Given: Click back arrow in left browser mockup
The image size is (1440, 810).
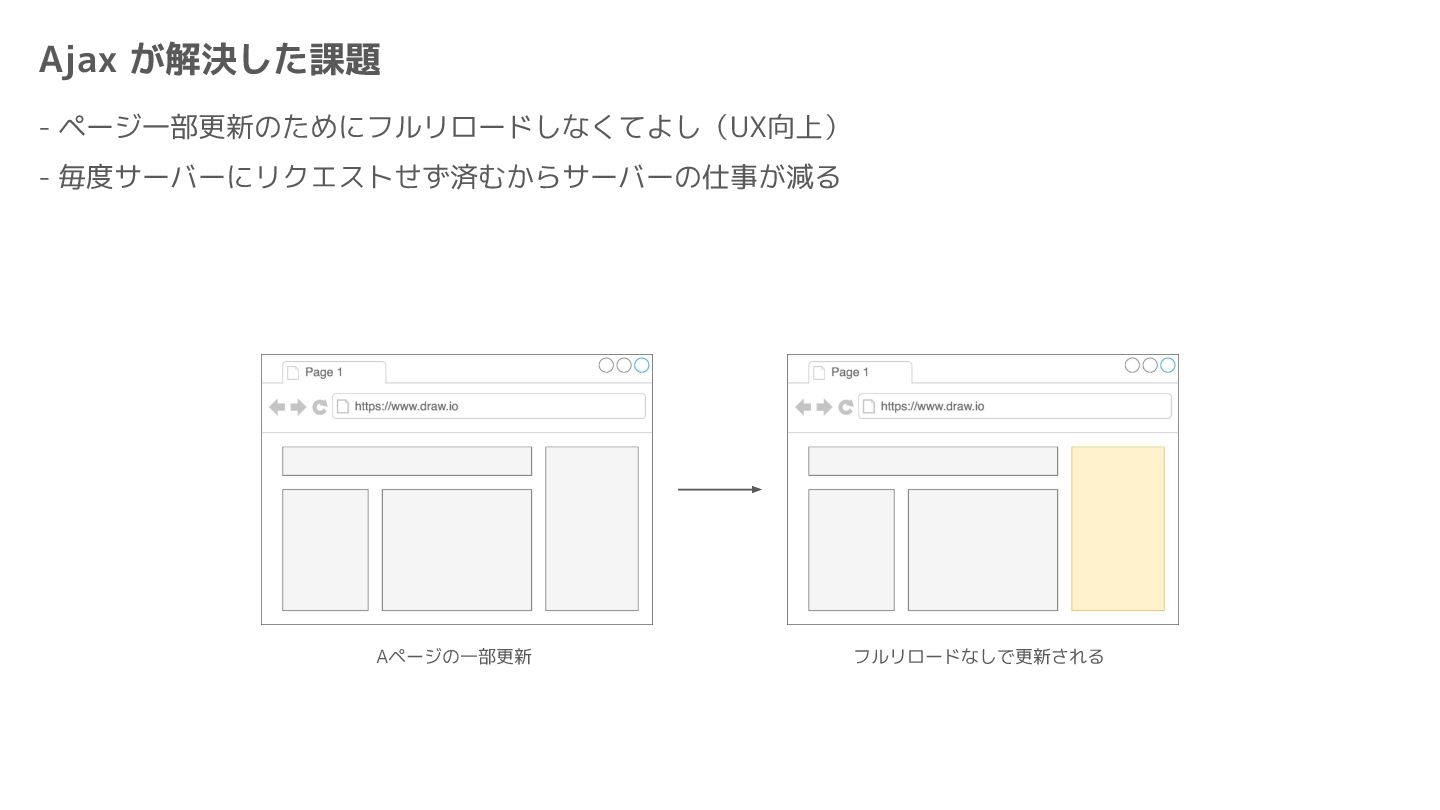Looking at the screenshot, I should [277, 407].
